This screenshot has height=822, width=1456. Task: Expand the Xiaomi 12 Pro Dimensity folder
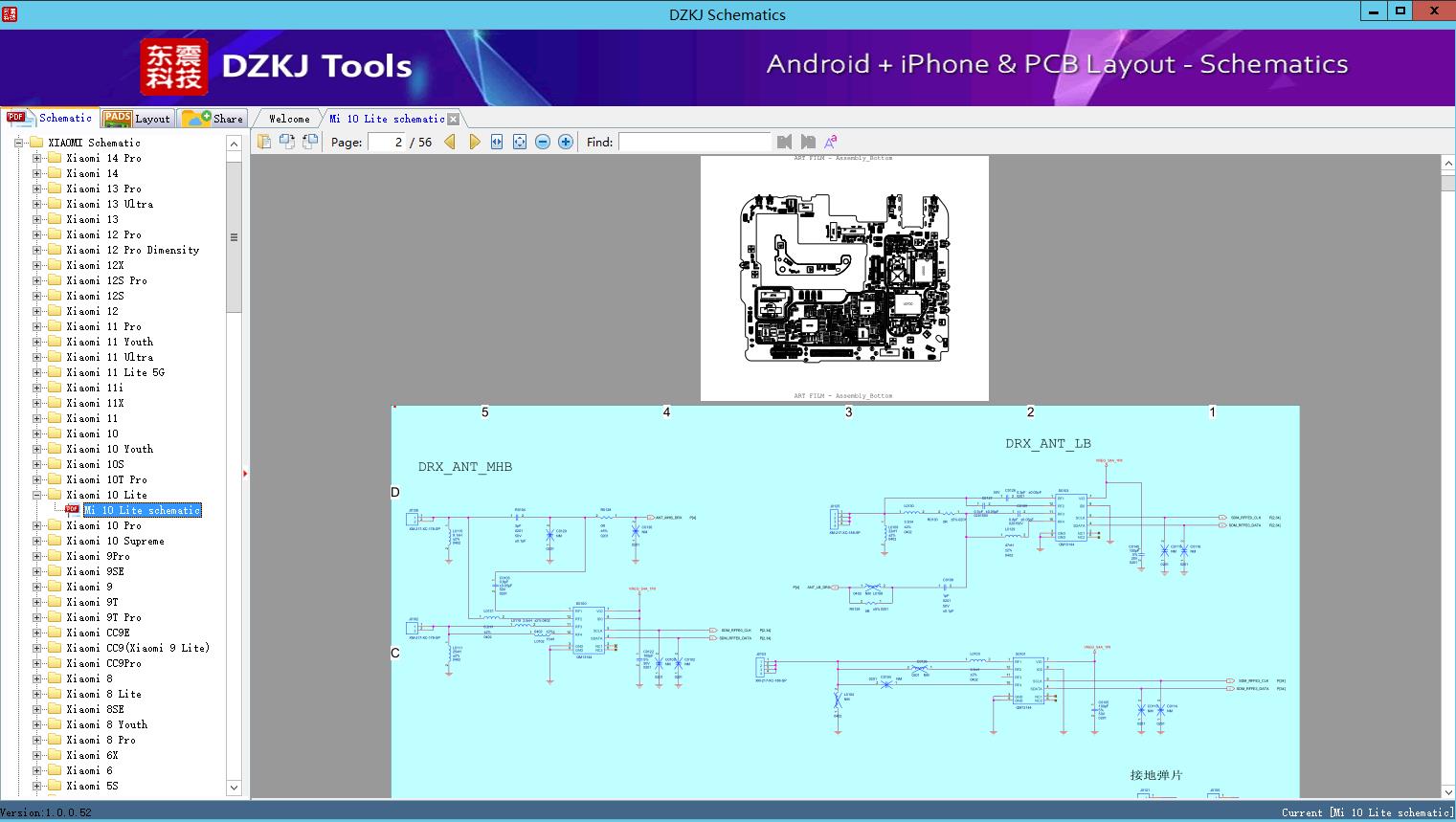pyautogui.click(x=36, y=250)
